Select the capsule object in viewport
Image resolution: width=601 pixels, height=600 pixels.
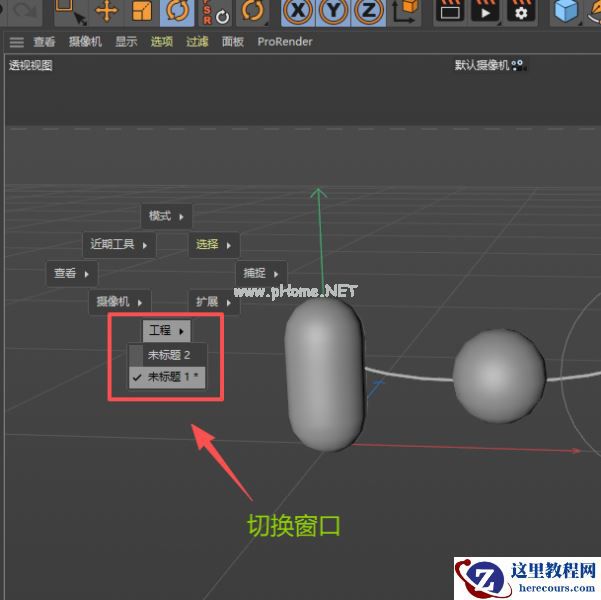point(324,374)
